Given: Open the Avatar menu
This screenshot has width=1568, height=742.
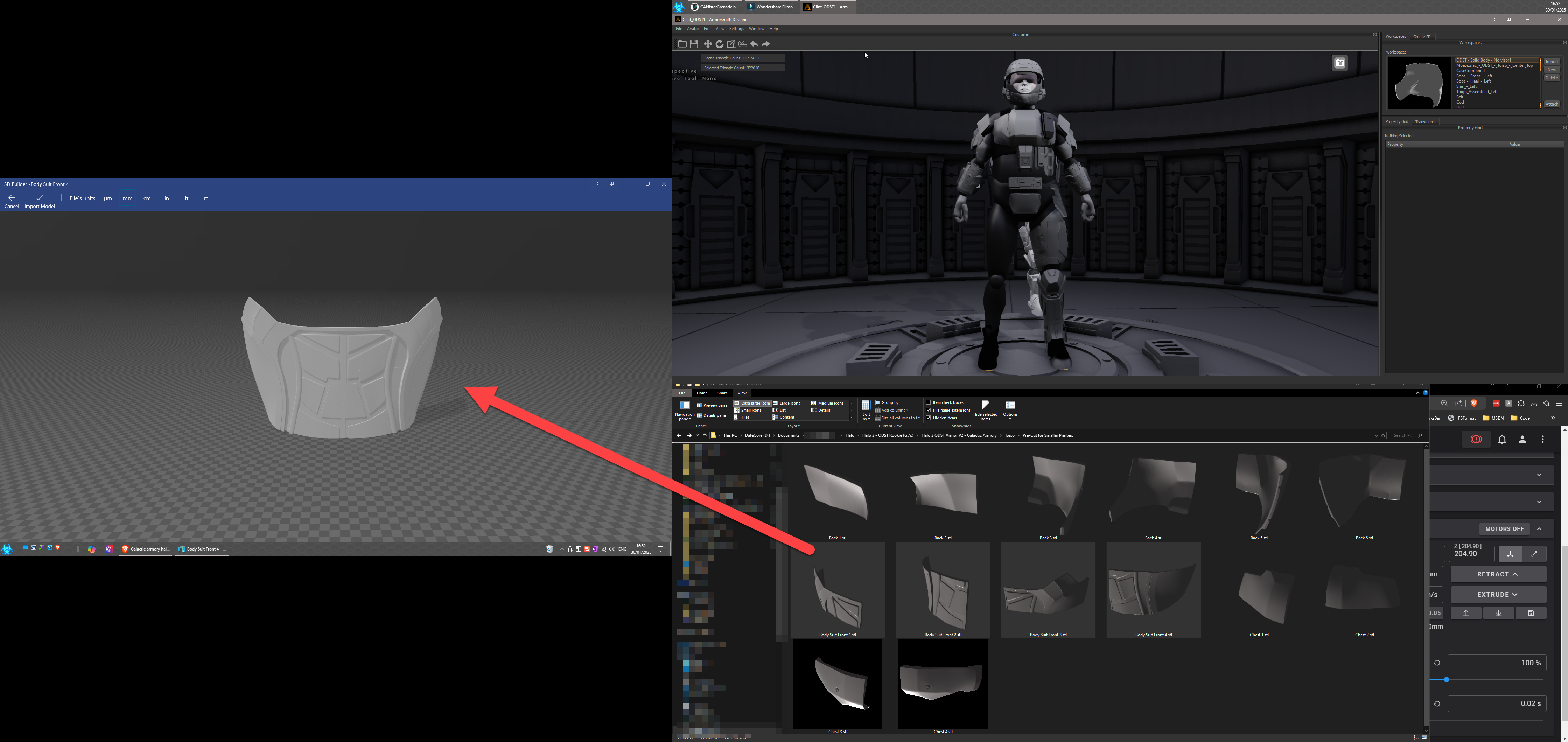Looking at the screenshot, I should (x=693, y=29).
